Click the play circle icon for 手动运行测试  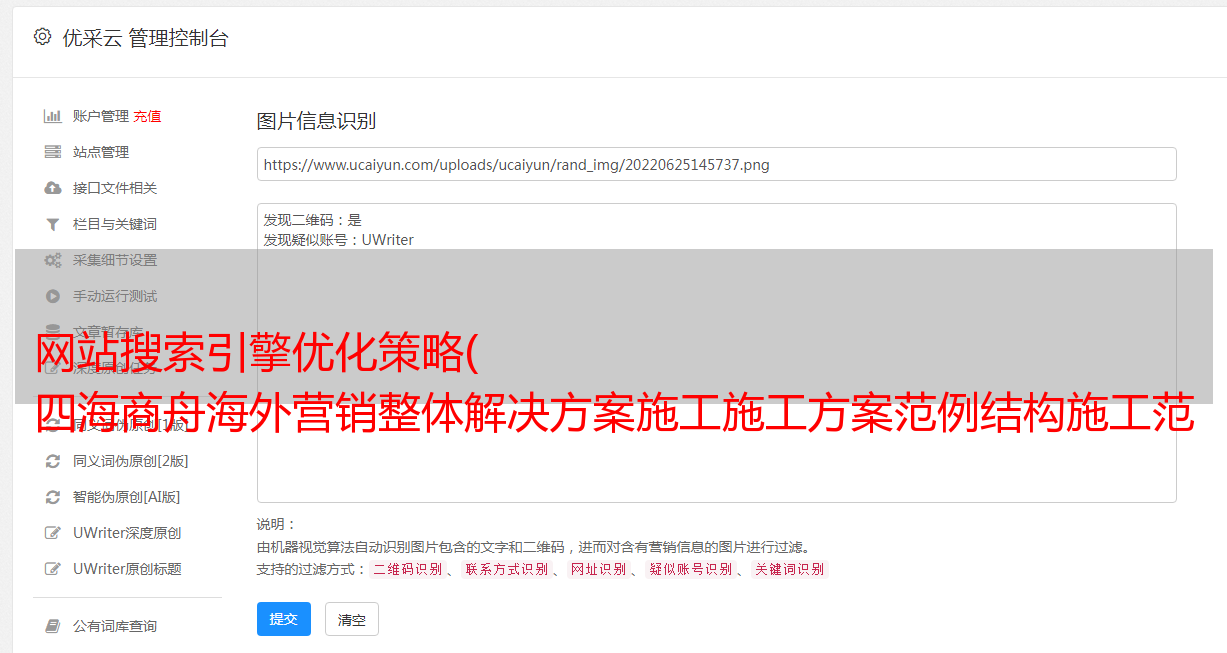point(53,296)
